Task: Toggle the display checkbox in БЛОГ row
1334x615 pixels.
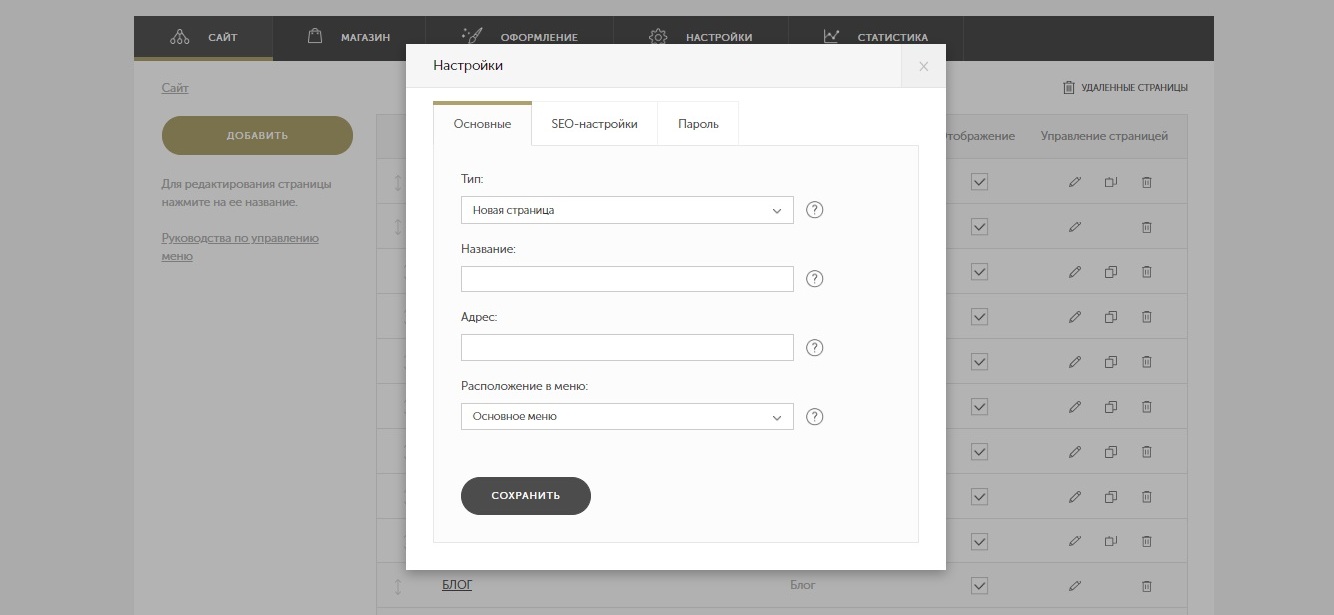Action: click(979, 586)
